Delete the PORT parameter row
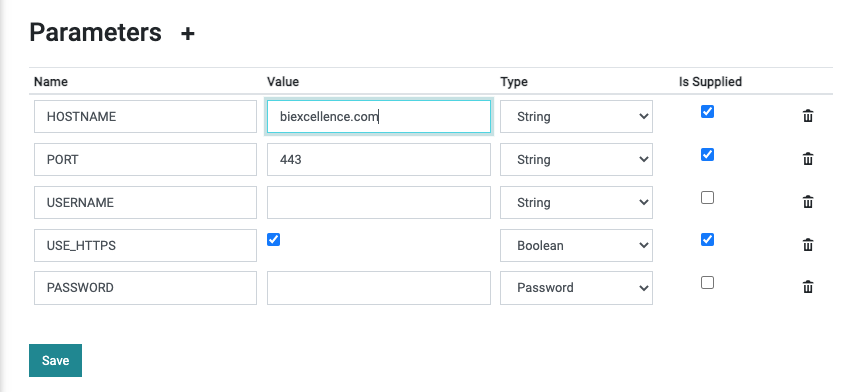 point(808,159)
